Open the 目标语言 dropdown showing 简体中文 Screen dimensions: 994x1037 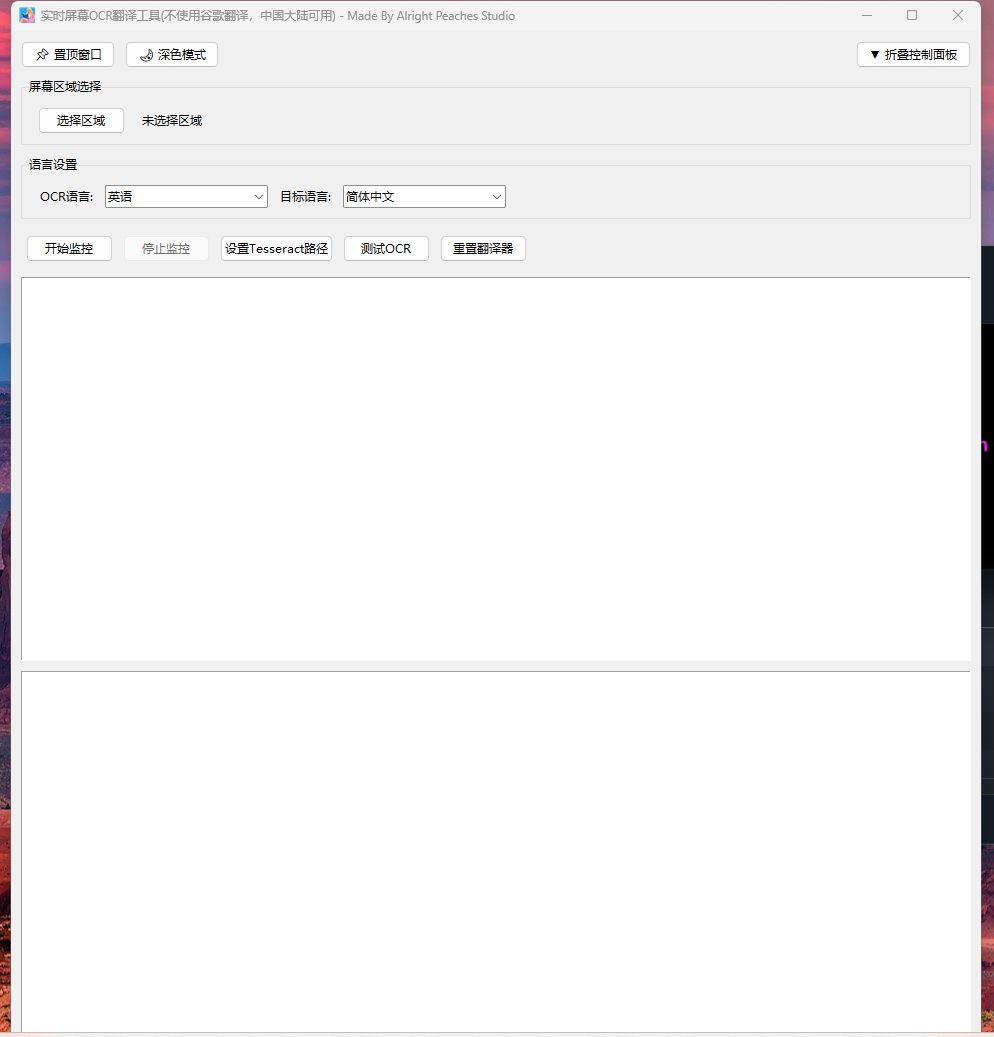425,196
